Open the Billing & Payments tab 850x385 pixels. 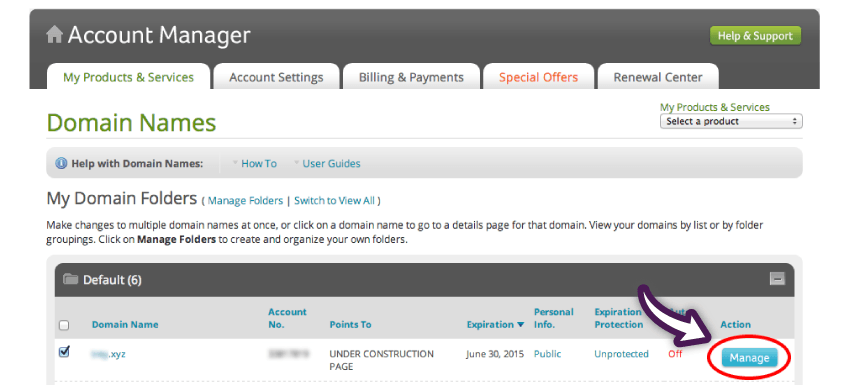point(411,77)
